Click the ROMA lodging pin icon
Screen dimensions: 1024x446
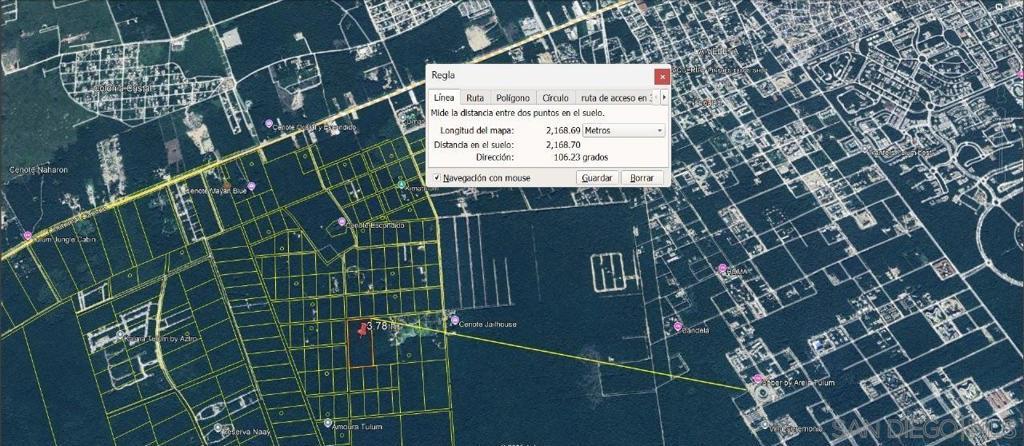click(x=722, y=268)
